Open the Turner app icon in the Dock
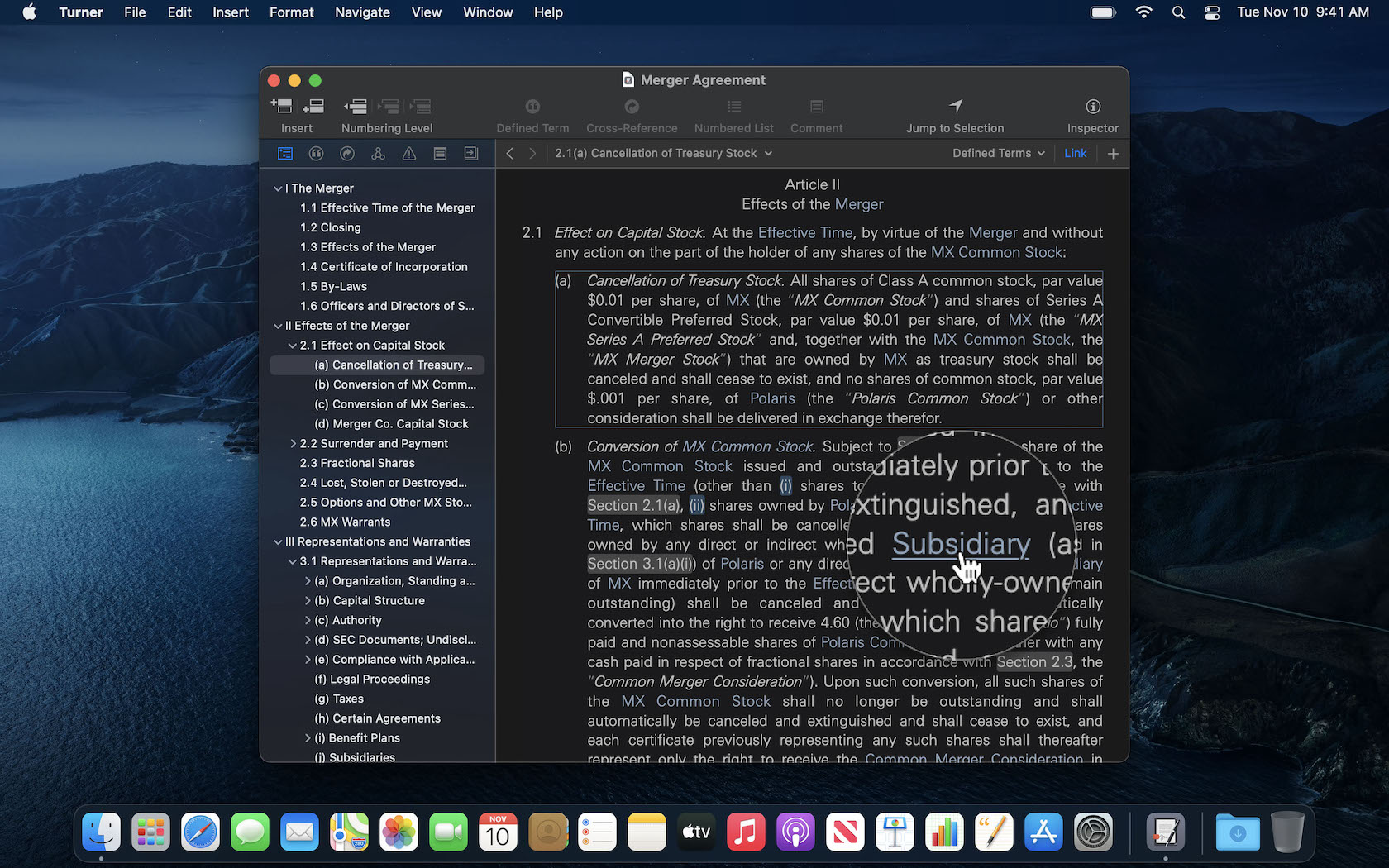1389x868 pixels. point(1166,832)
